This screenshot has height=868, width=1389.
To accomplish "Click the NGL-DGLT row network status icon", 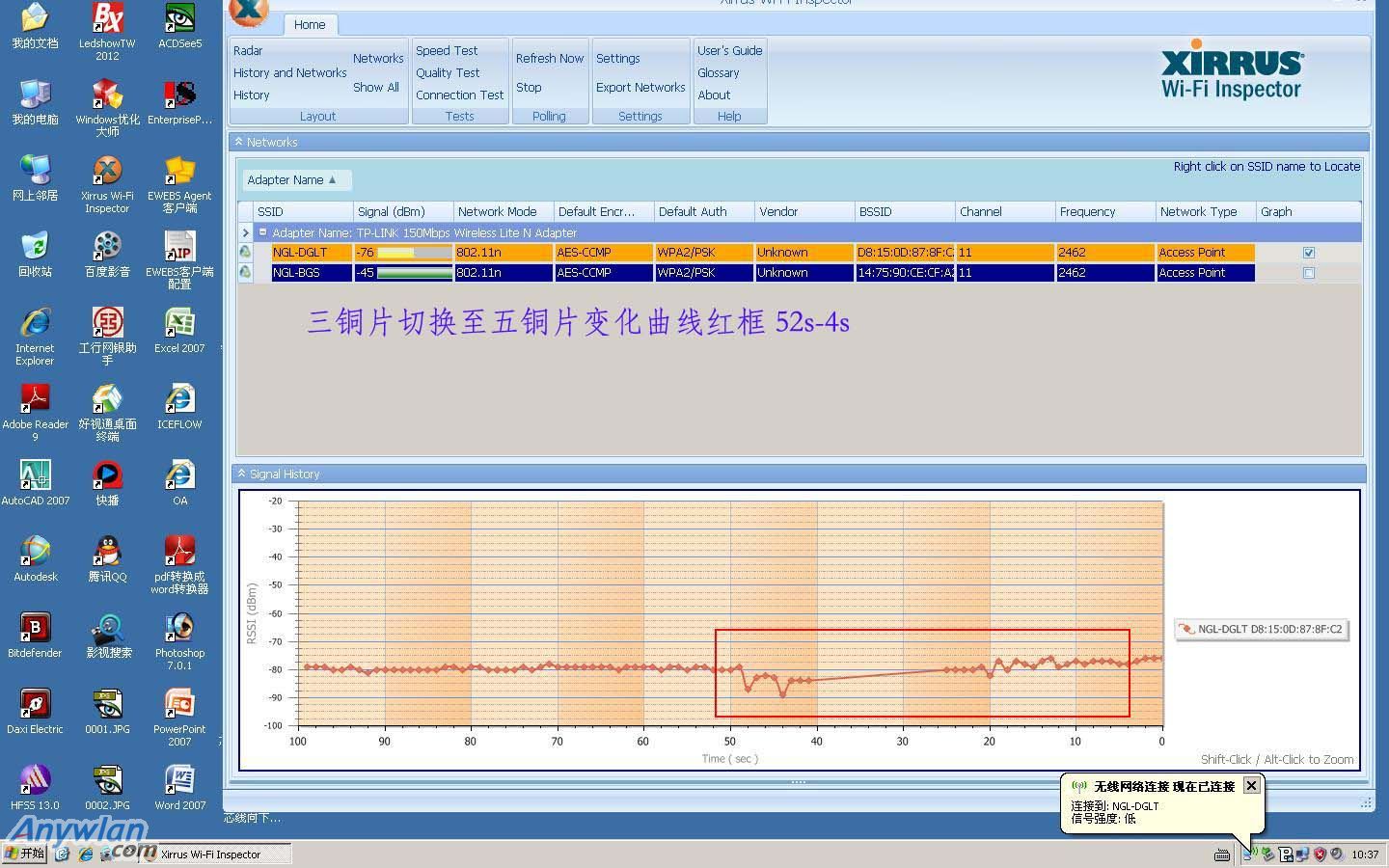I will pos(245,252).
